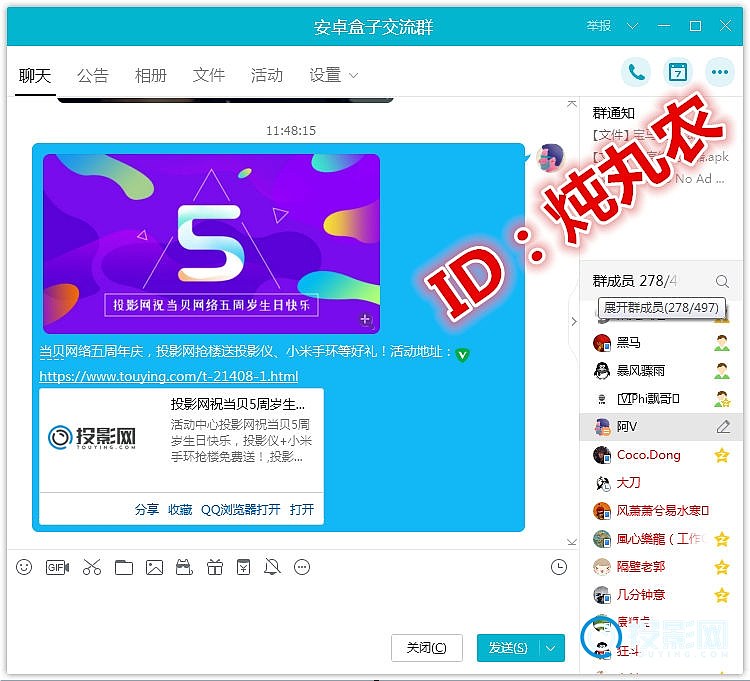Click the zoom icon on banner image
This screenshot has width=750, height=681.
(366, 320)
